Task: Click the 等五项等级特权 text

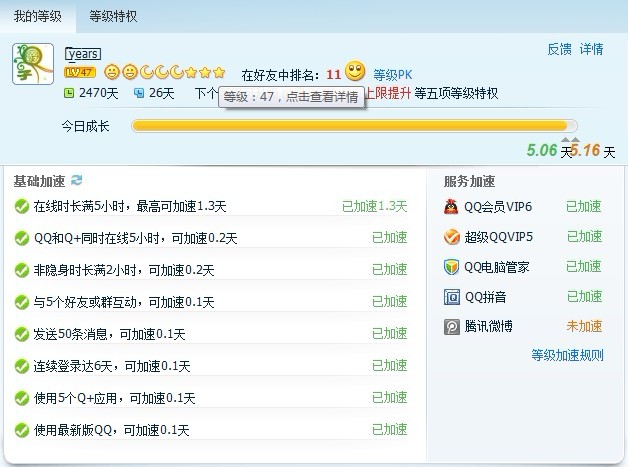Action: [457, 93]
